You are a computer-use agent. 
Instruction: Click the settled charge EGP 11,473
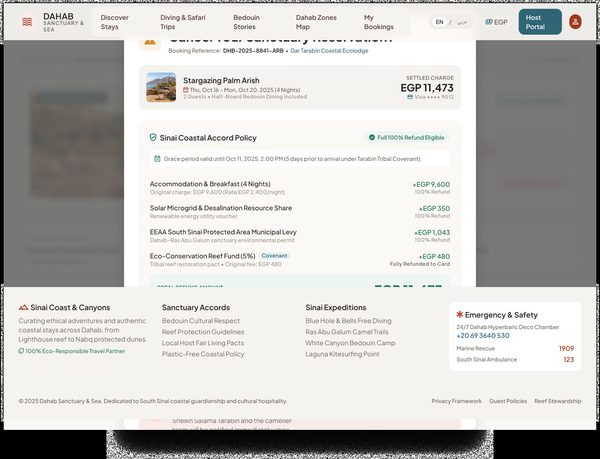427,88
